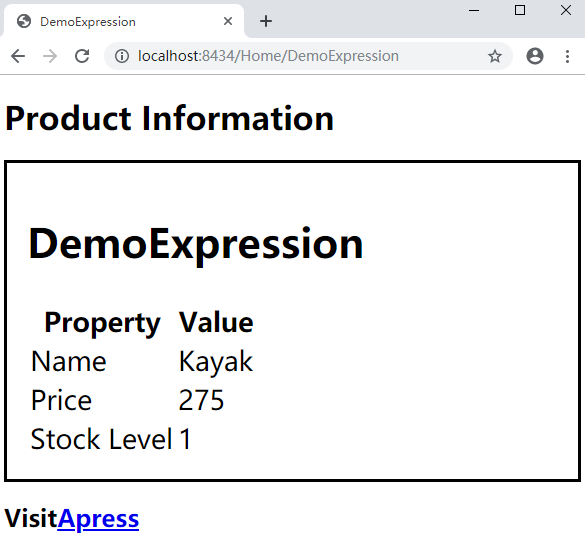This screenshot has width=585, height=546.
Task: Open the Chrome profile account icon
Action: 535,56
